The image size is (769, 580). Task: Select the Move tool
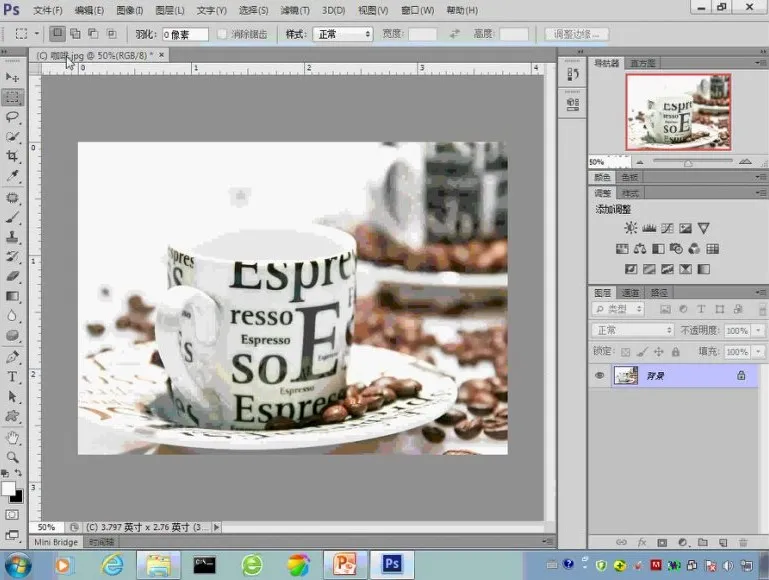click(13, 77)
